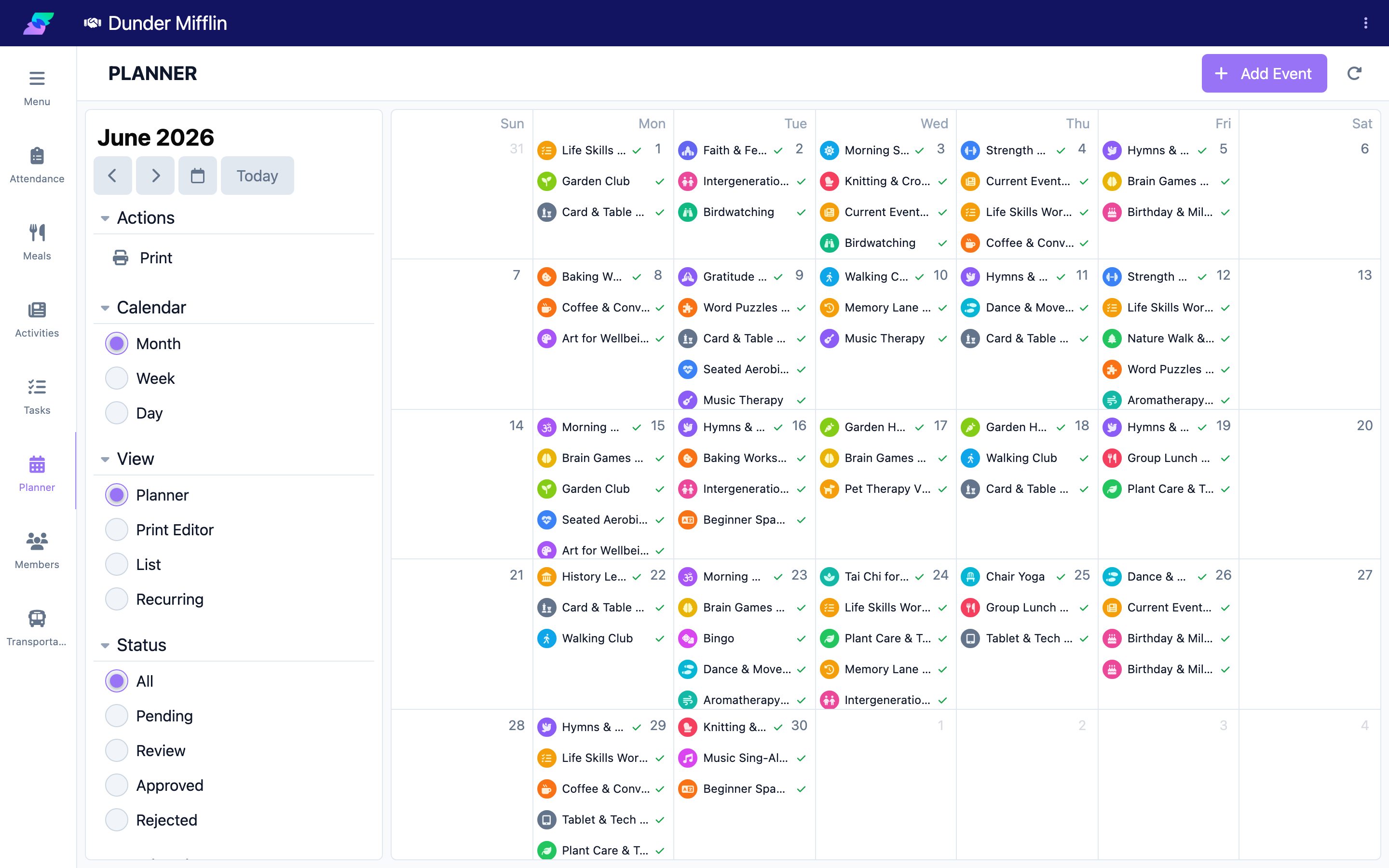Click the Dunder Mifflin organization name

[168, 23]
